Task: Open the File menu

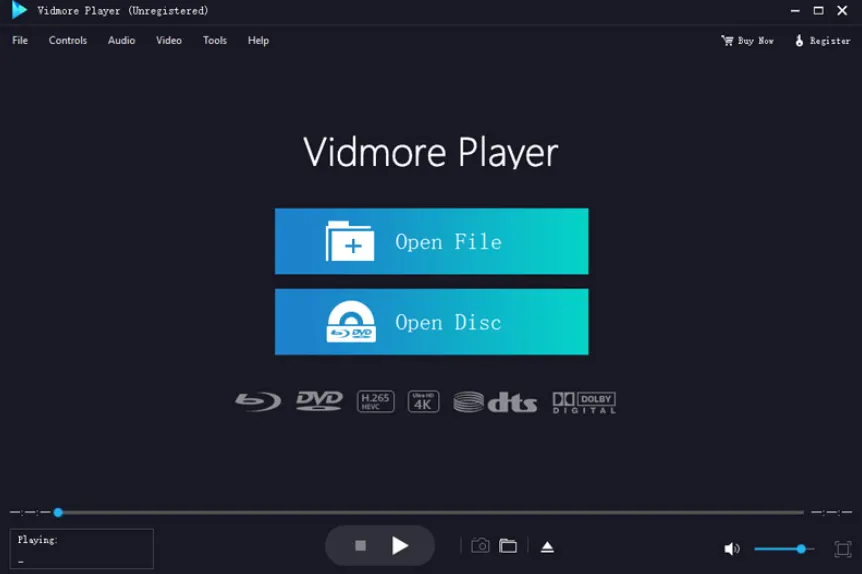Action: coord(20,41)
